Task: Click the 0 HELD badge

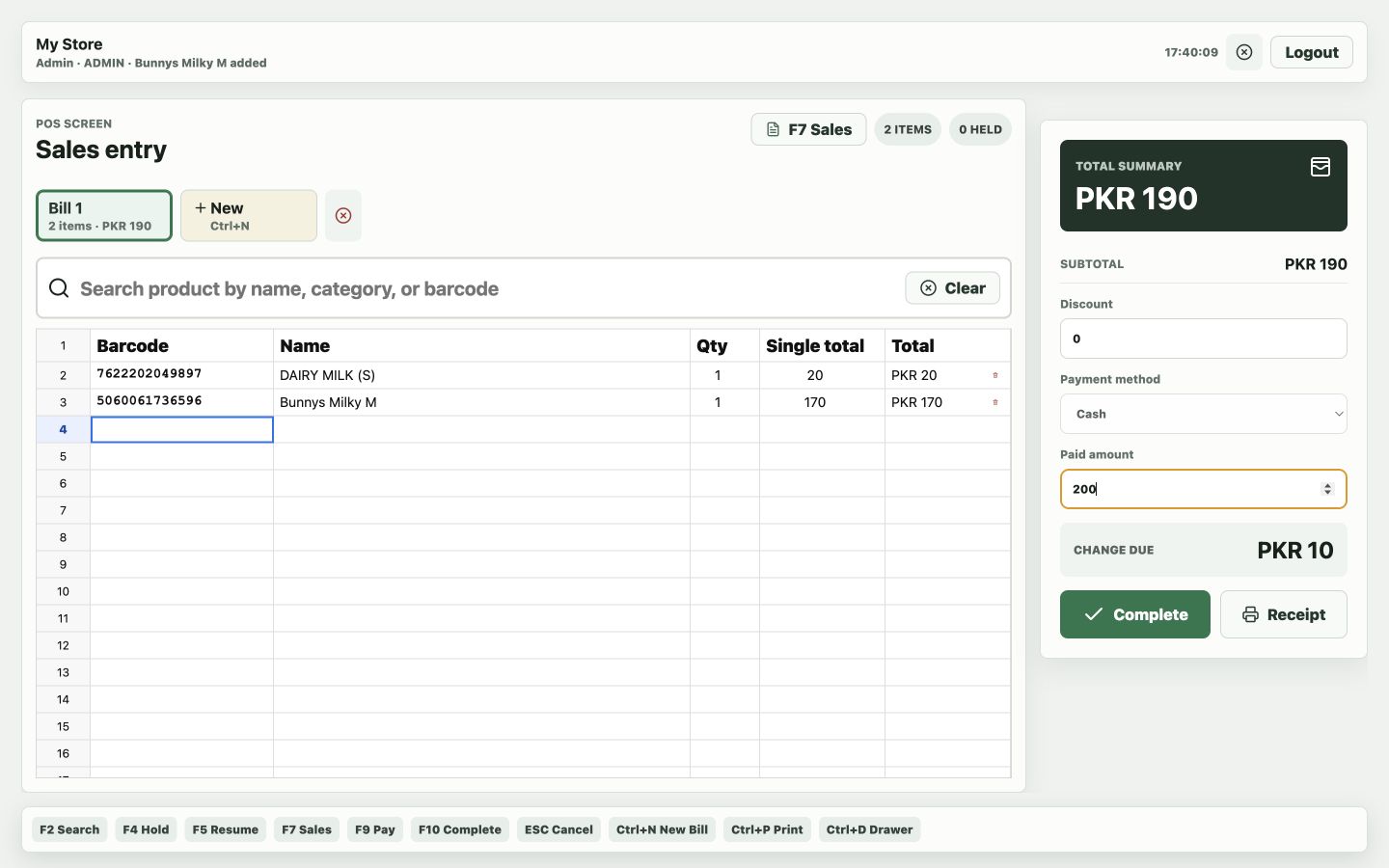Action: coord(980,129)
